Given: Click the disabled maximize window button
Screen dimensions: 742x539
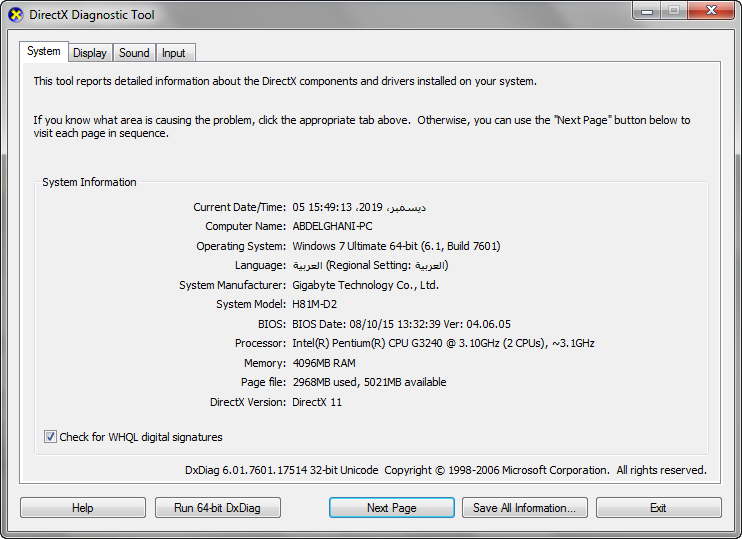Looking at the screenshot, I should pyautogui.click(x=674, y=11).
